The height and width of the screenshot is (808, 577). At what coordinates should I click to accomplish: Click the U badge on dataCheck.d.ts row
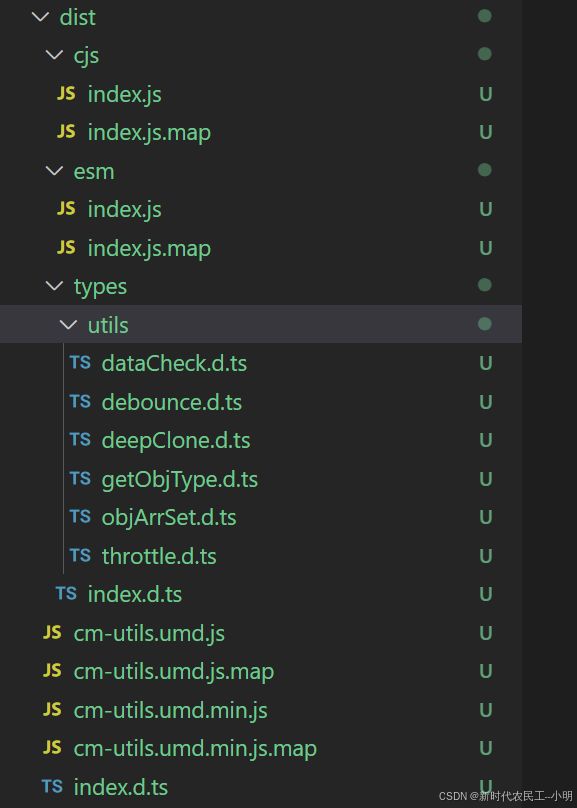click(486, 364)
